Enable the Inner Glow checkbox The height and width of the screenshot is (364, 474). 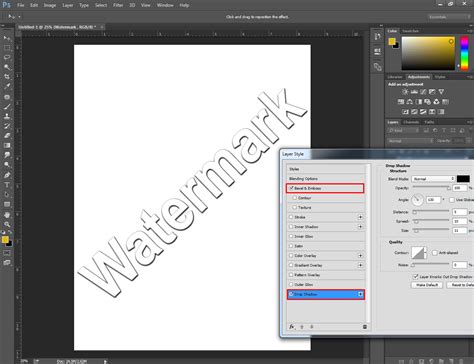click(x=291, y=236)
